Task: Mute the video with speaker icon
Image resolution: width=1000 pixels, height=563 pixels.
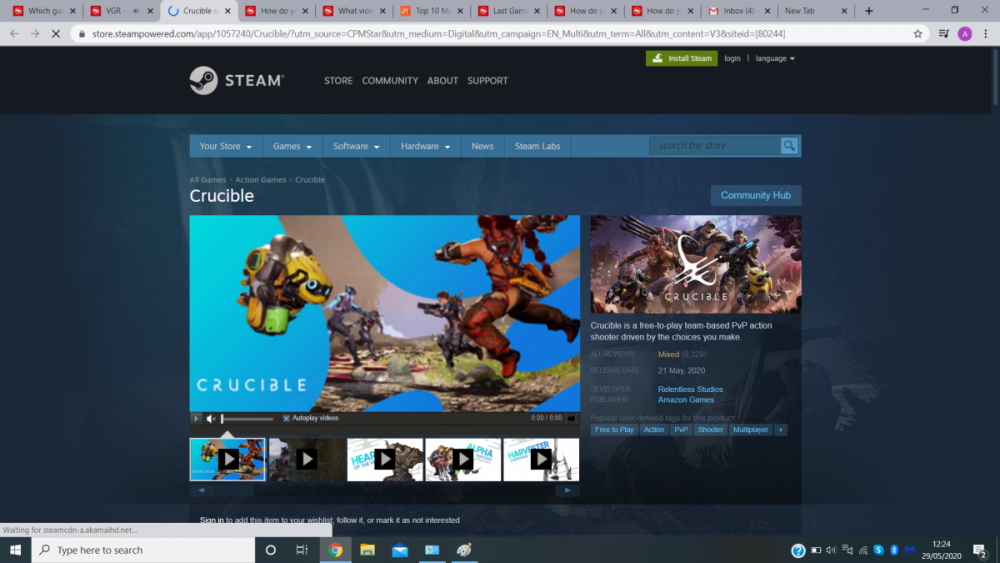Action: pos(210,418)
